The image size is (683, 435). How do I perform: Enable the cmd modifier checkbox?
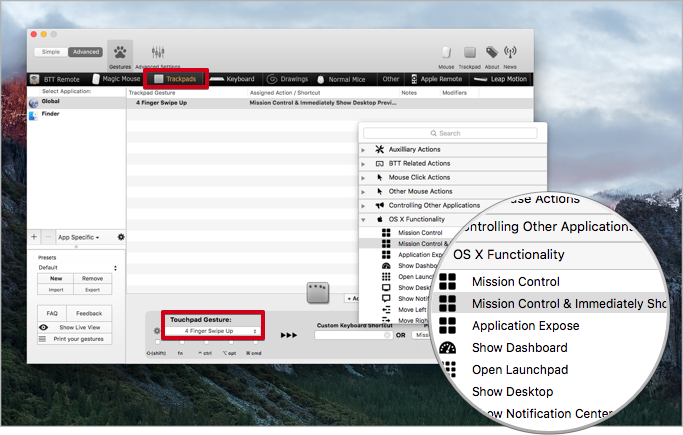pyautogui.click(x=255, y=343)
